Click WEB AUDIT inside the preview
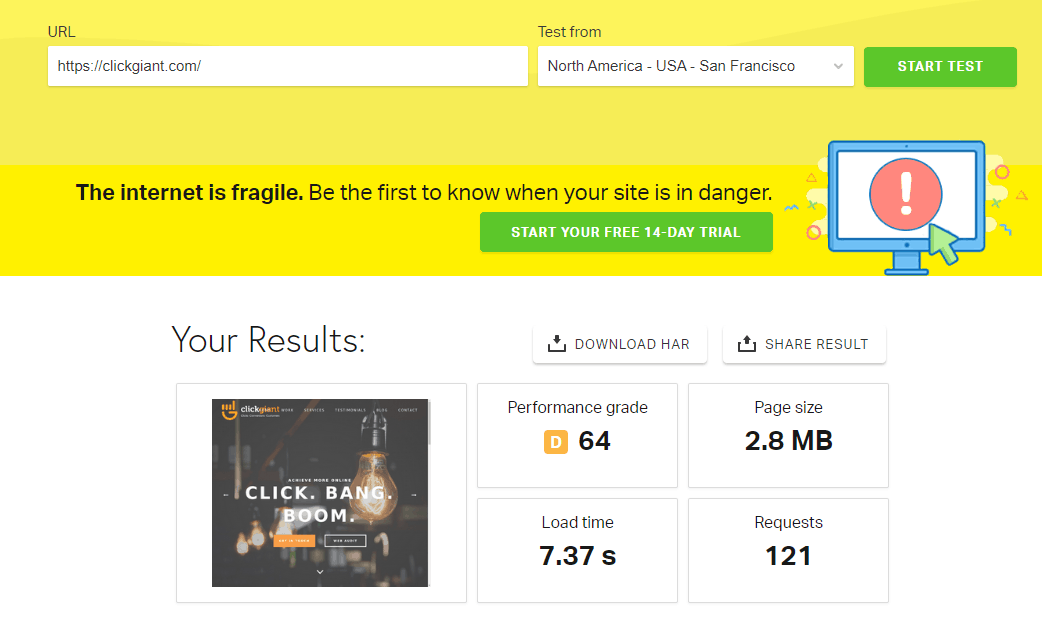This screenshot has width=1042, height=633. tap(346, 541)
